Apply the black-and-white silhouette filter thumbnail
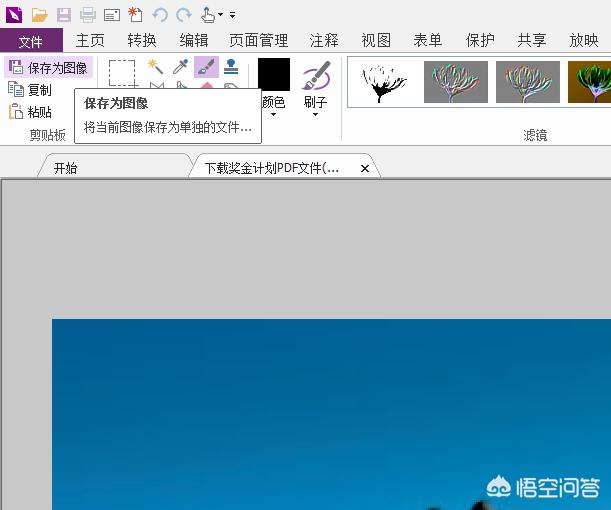 point(384,82)
